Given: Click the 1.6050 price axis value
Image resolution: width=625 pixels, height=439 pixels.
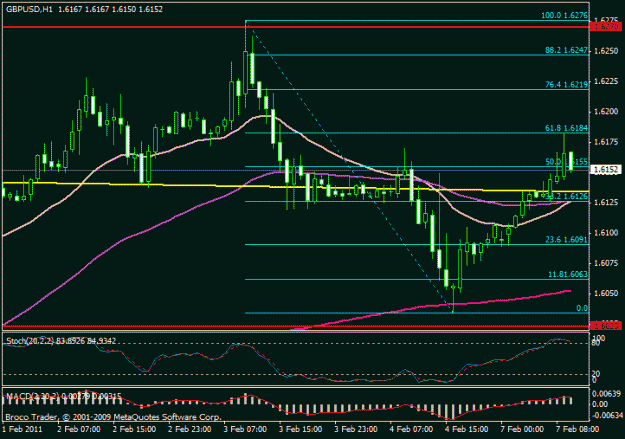Looking at the screenshot, I should pyautogui.click(x=605, y=293).
